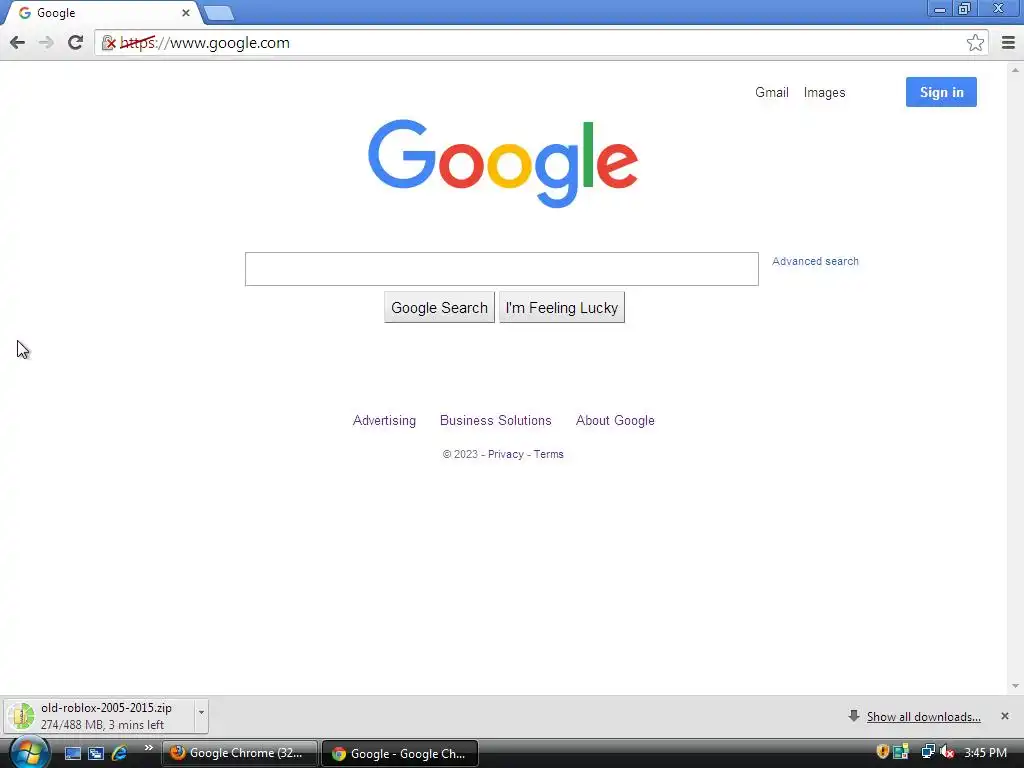Go back with the browser back arrow

pos(18,43)
